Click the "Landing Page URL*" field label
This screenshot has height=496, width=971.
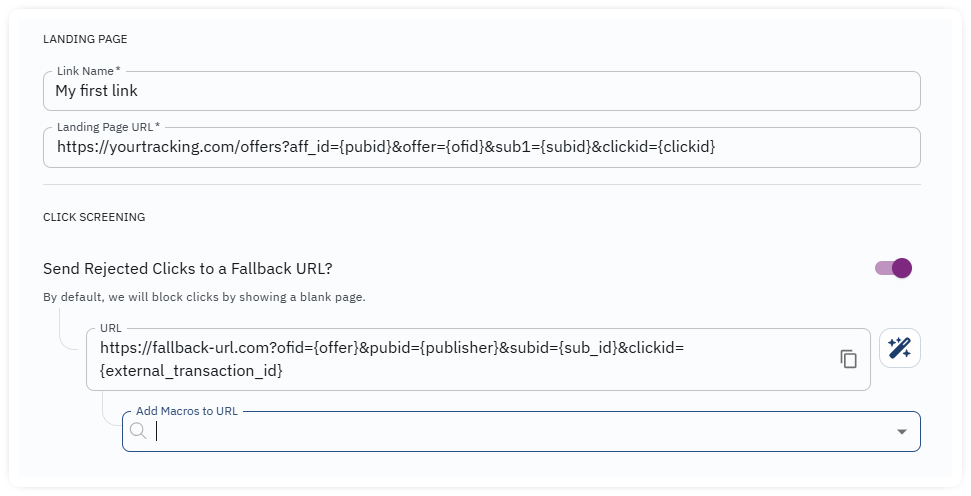coord(108,127)
